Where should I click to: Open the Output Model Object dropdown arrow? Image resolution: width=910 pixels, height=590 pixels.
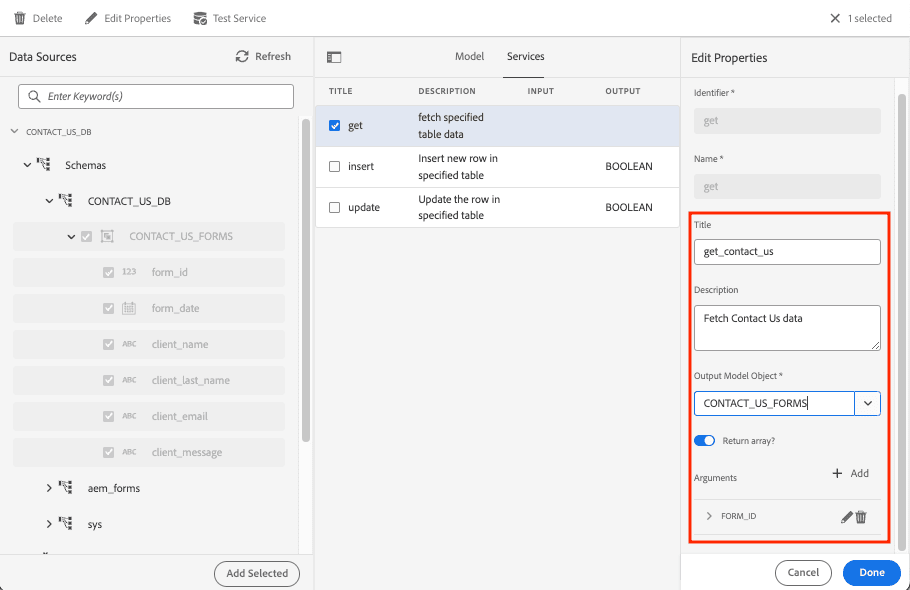click(x=868, y=404)
